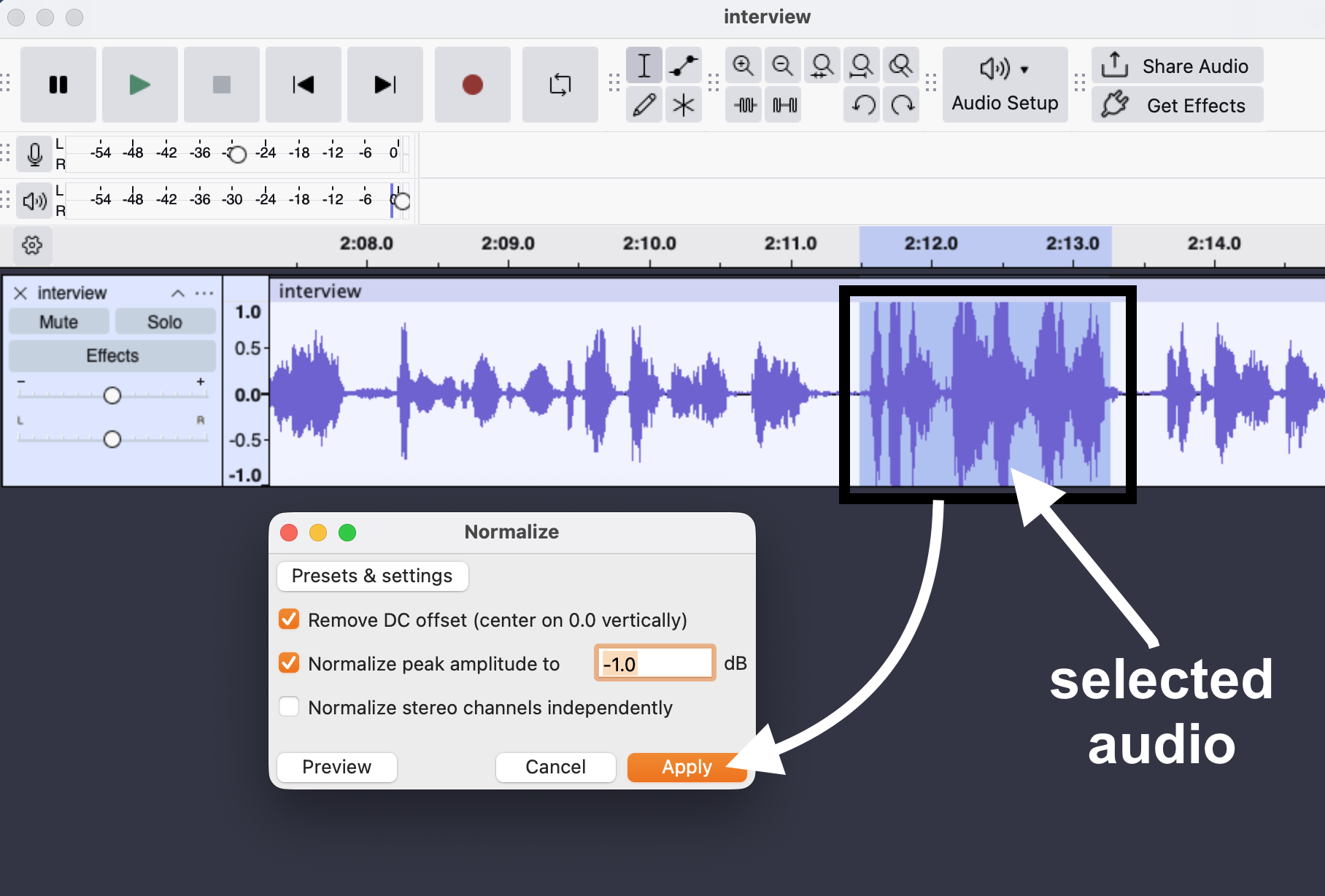Cancel the Normalize dialog
1325x896 pixels.
pyautogui.click(x=556, y=767)
